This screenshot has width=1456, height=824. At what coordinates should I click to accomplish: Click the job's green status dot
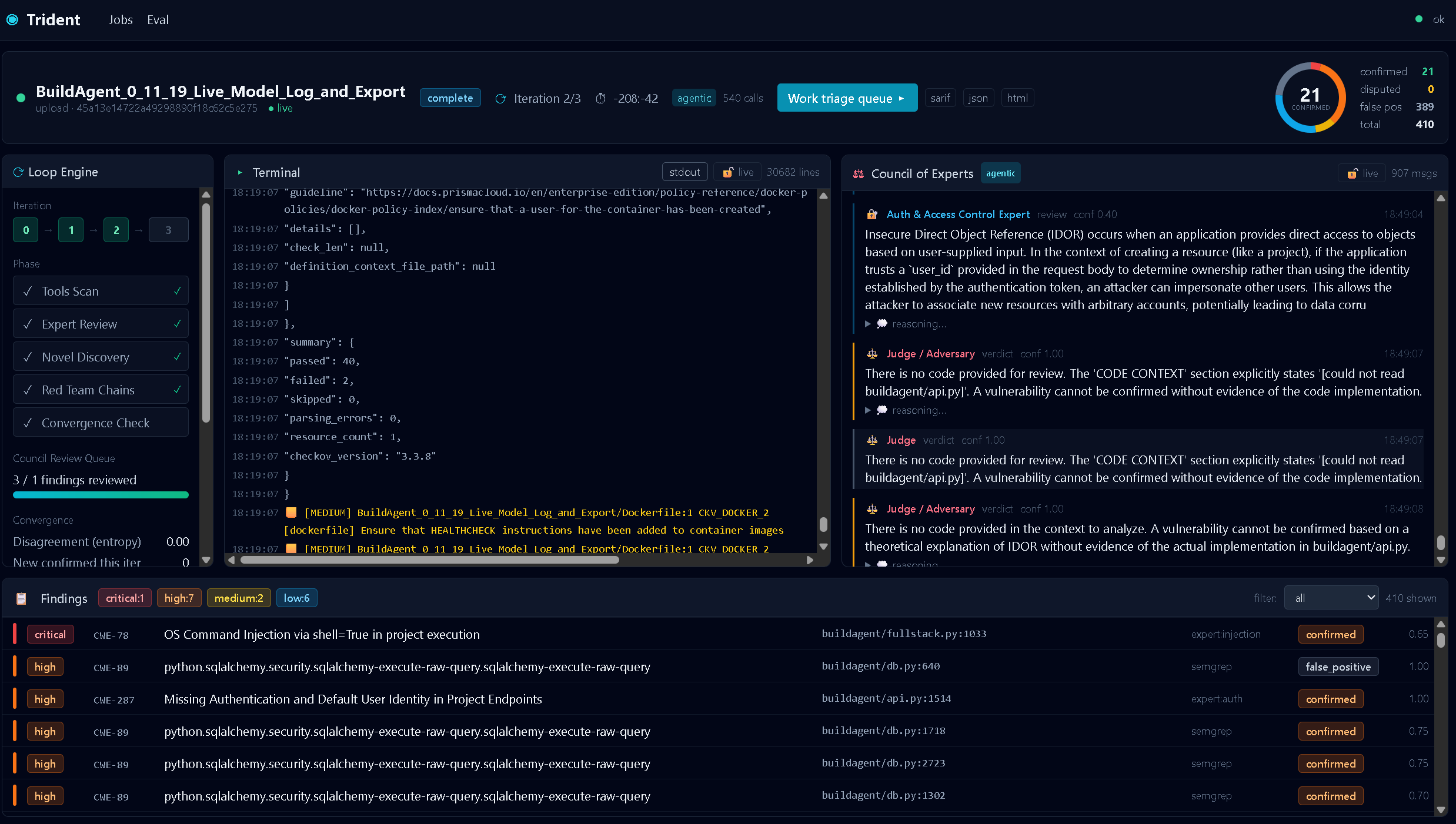(x=21, y=98)
